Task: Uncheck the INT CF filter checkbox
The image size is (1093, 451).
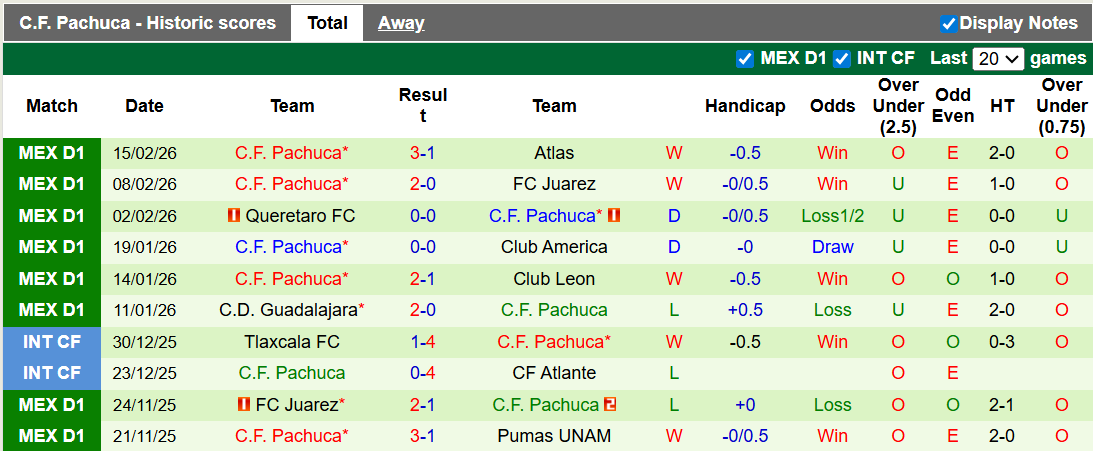Action: click(x=842, y=58)
